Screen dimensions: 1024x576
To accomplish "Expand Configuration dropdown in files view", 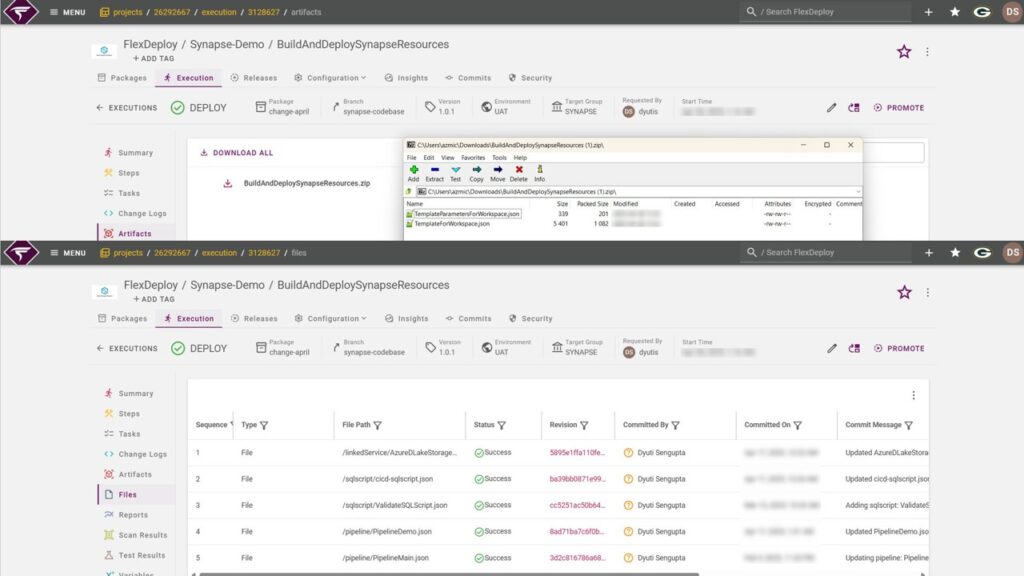I will [330, 319].
